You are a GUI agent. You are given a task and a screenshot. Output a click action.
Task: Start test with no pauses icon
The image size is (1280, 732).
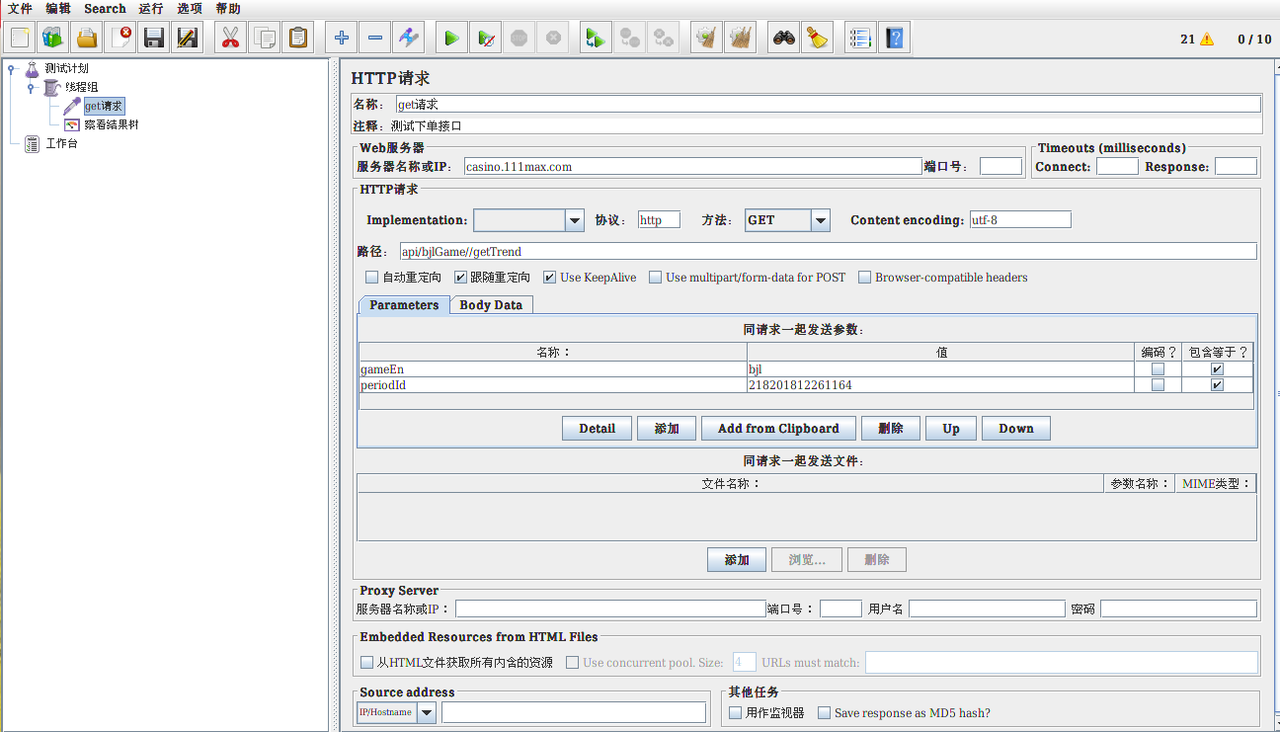[x=485, y=39]
